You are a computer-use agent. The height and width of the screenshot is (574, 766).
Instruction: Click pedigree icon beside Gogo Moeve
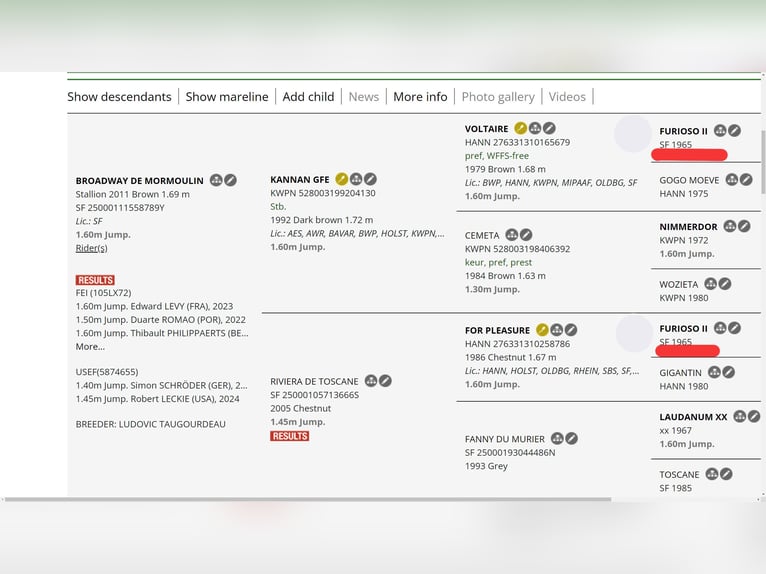pos(731,180)
